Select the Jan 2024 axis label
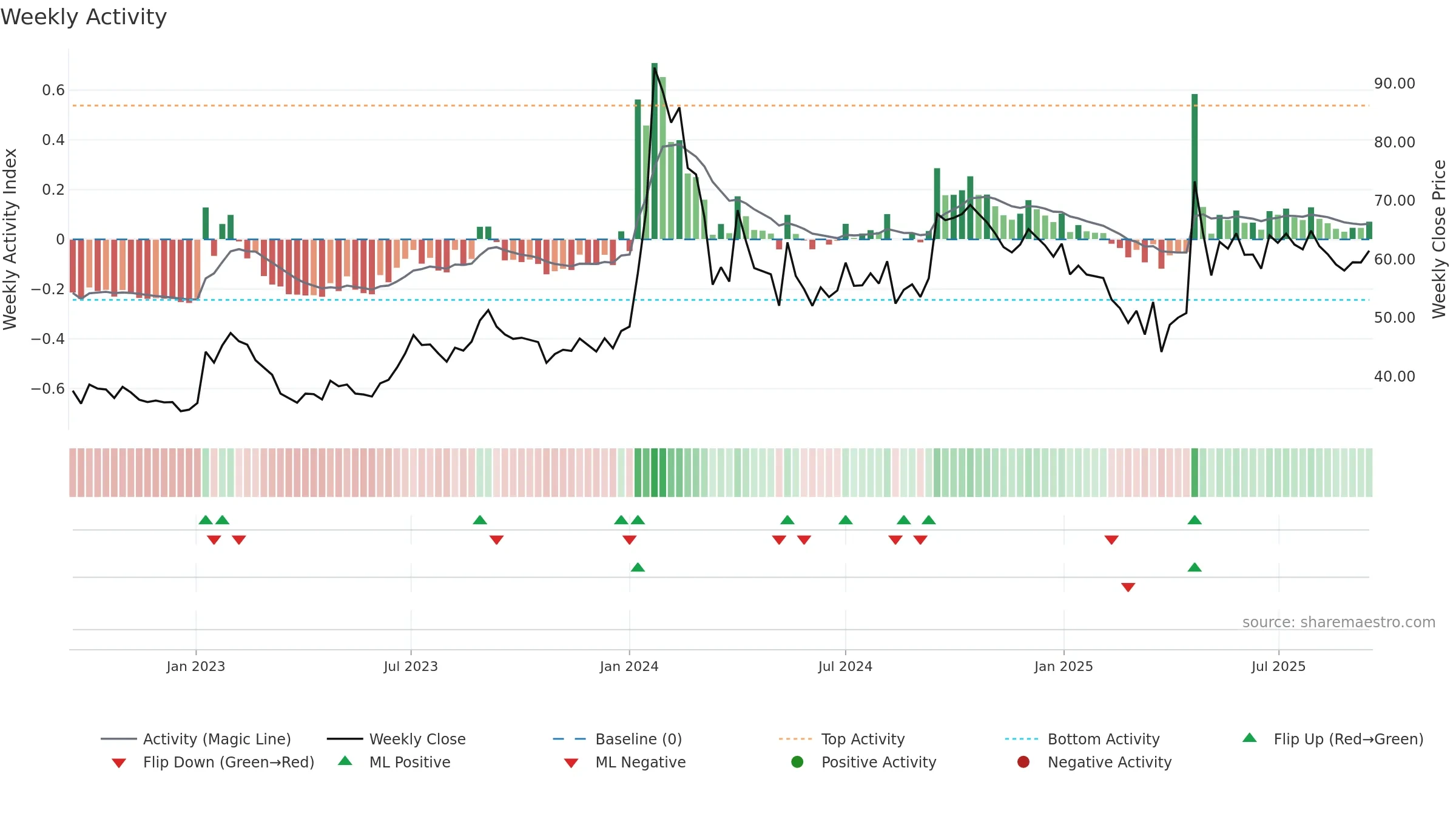This screenshot has width=1456, height=819. (x=629, y=666)
